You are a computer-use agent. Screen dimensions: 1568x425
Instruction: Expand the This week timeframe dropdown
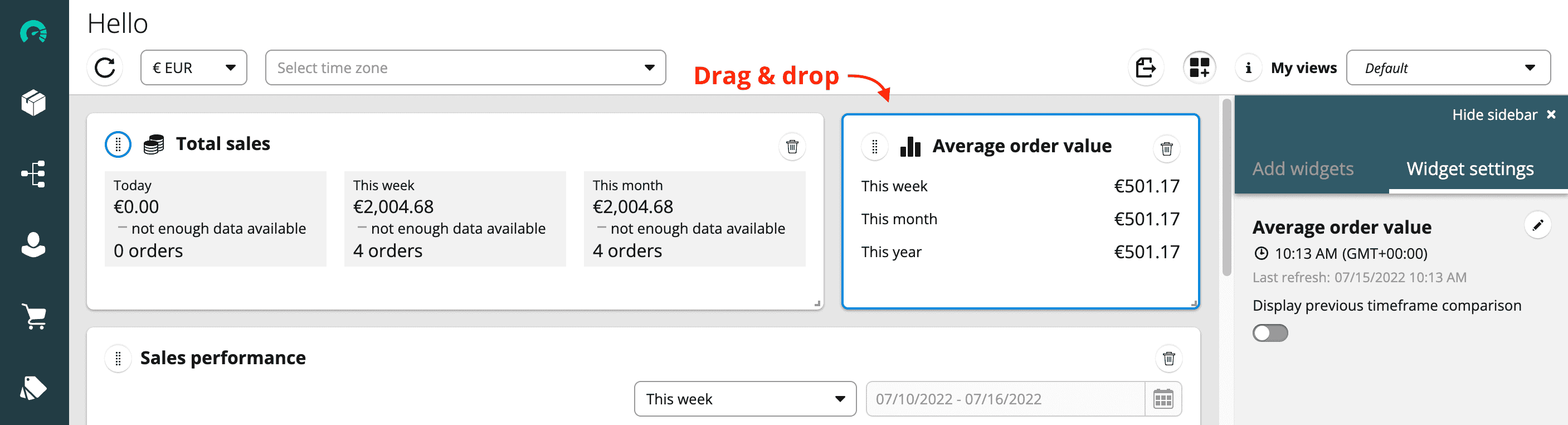(x=744, y=399)
